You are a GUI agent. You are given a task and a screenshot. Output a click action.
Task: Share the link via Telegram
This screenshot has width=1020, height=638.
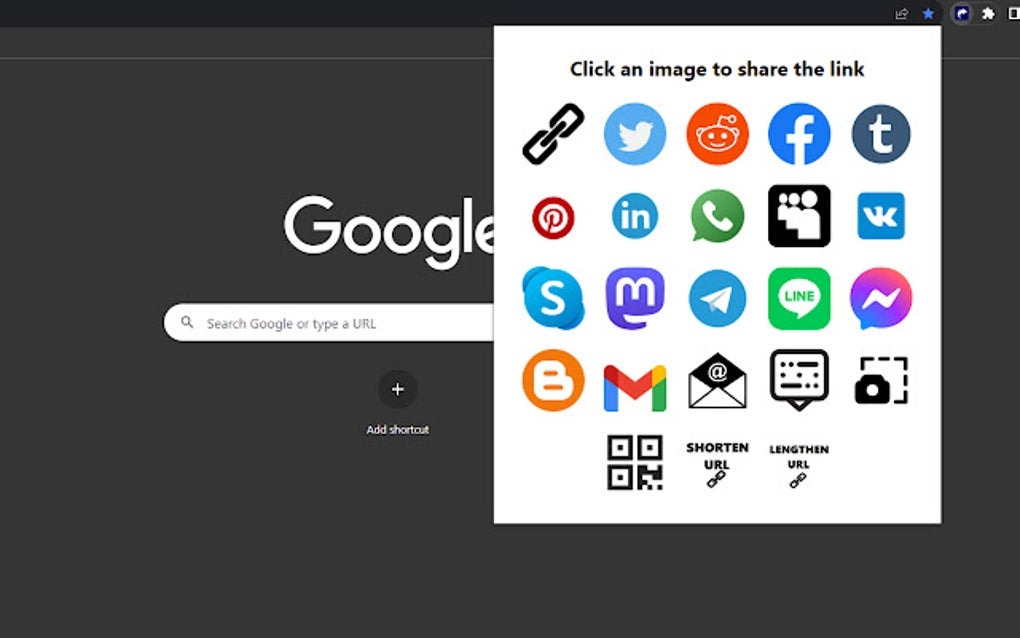coord(716,298)
